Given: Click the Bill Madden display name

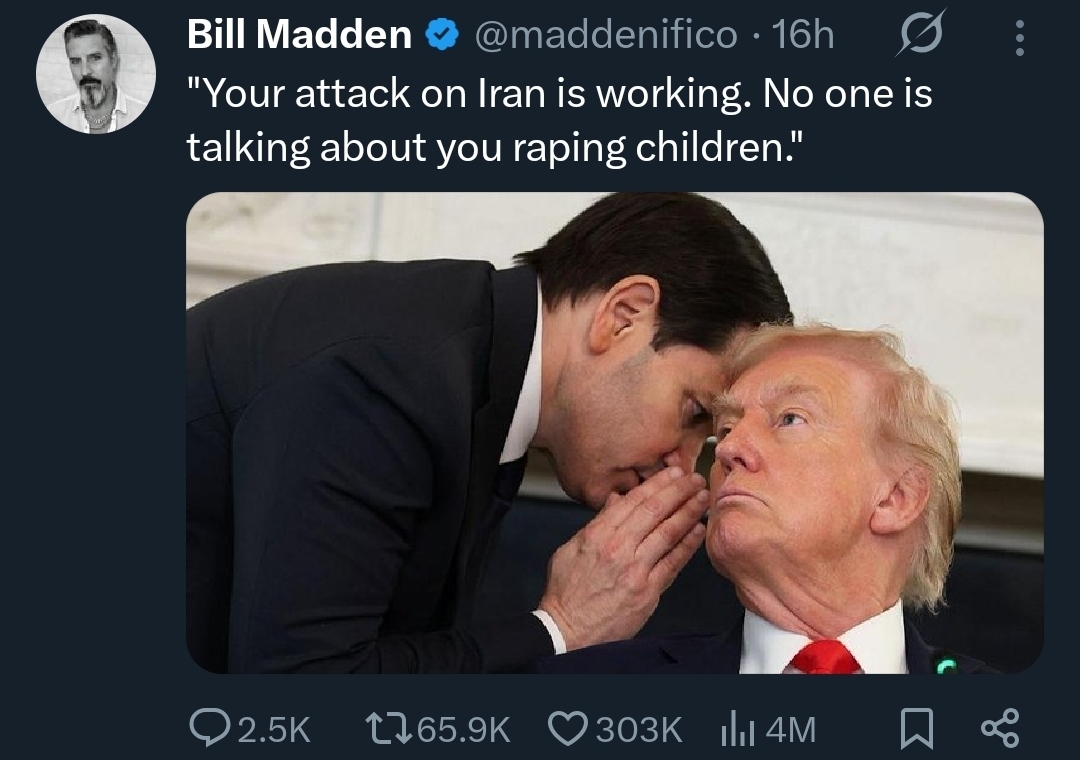Looking at the screenshot, I should (x=299, y=34).
